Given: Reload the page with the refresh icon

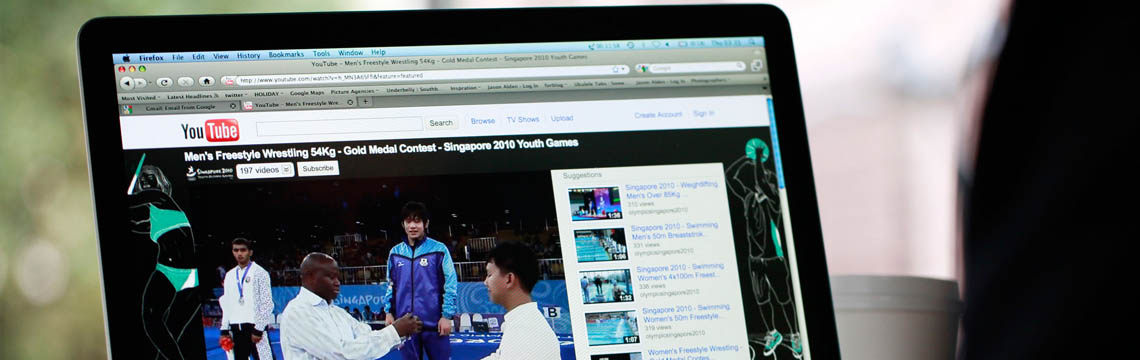Looking at the screenshot, I should coord(165,82).
